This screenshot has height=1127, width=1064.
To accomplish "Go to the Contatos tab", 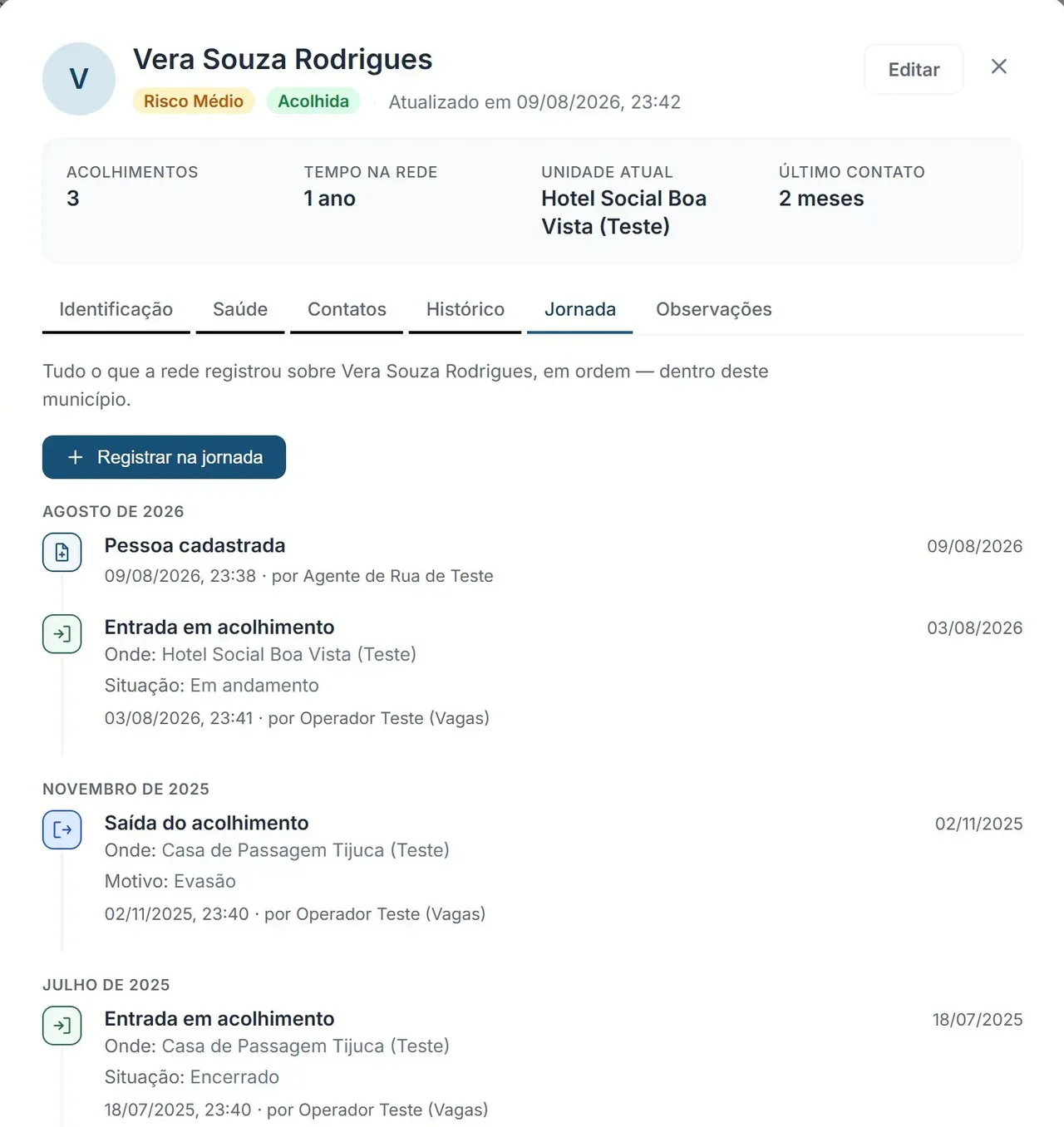I will click(347, 309).
